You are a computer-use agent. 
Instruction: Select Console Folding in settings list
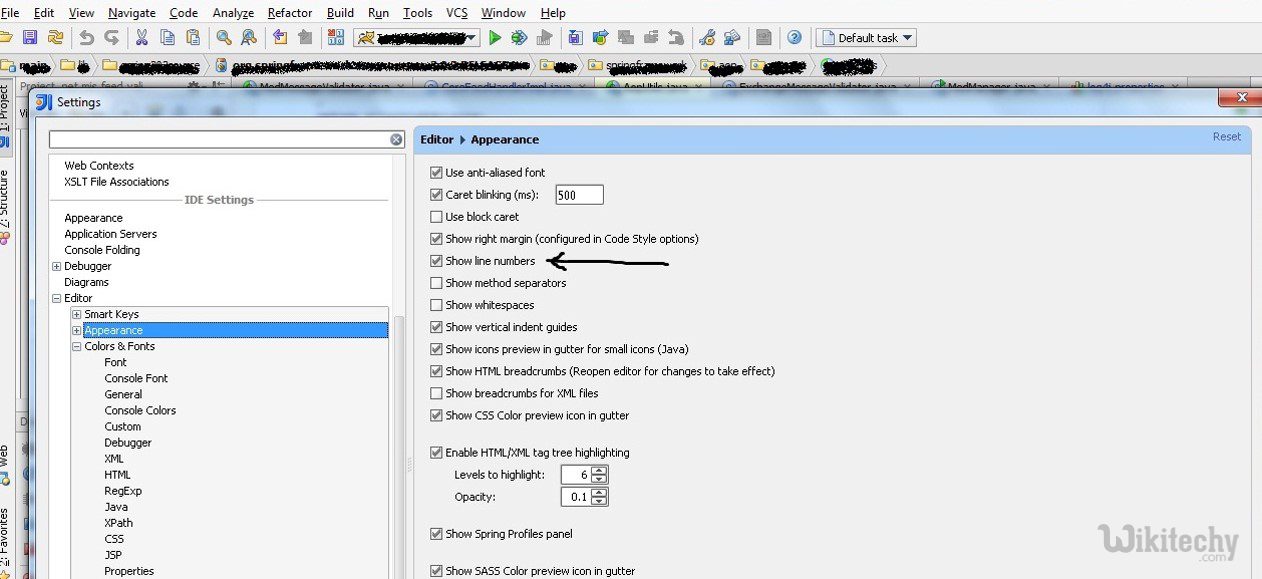[102, 250]
